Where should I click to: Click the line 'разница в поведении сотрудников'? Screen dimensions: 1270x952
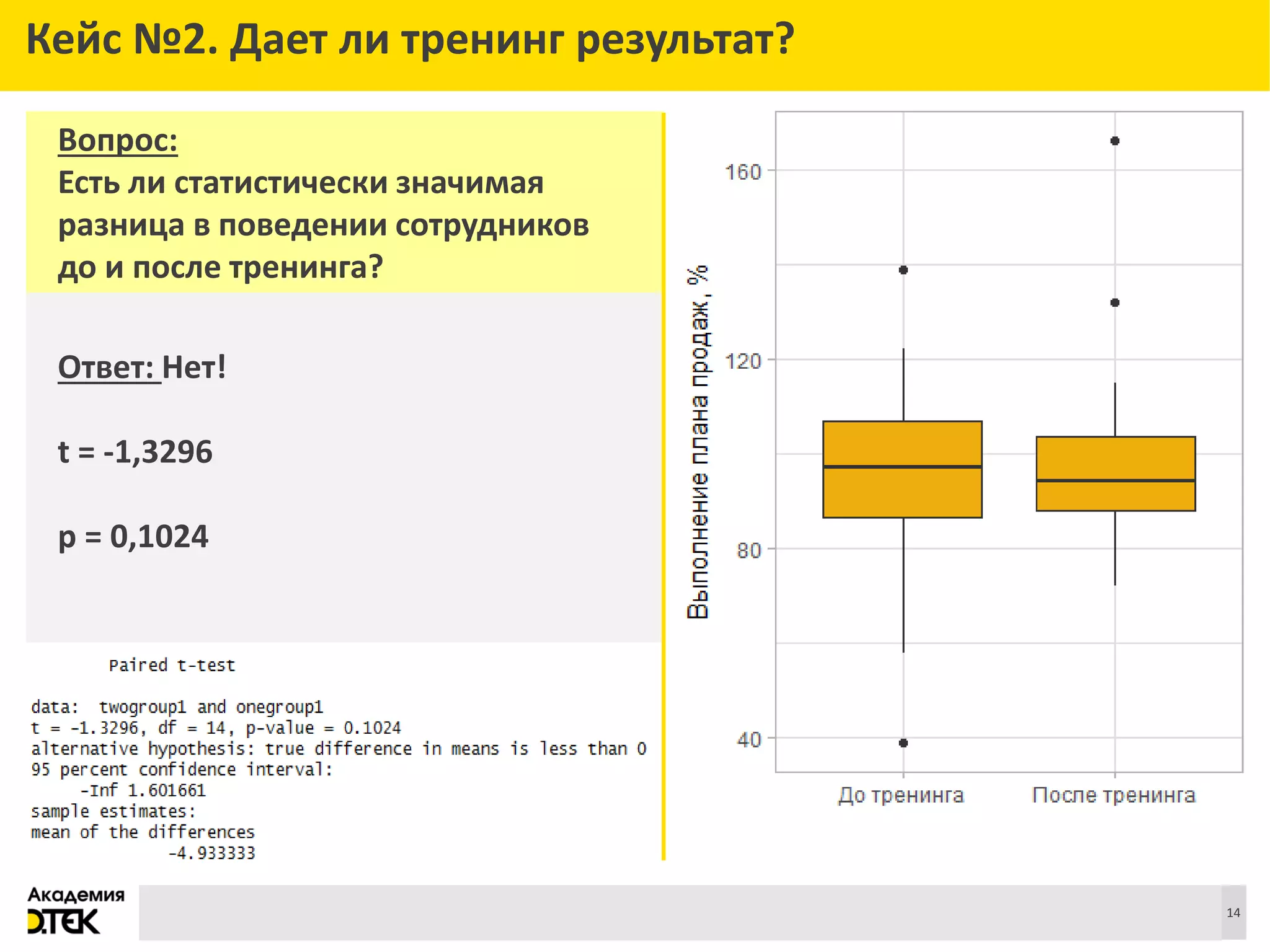(323, 225)
